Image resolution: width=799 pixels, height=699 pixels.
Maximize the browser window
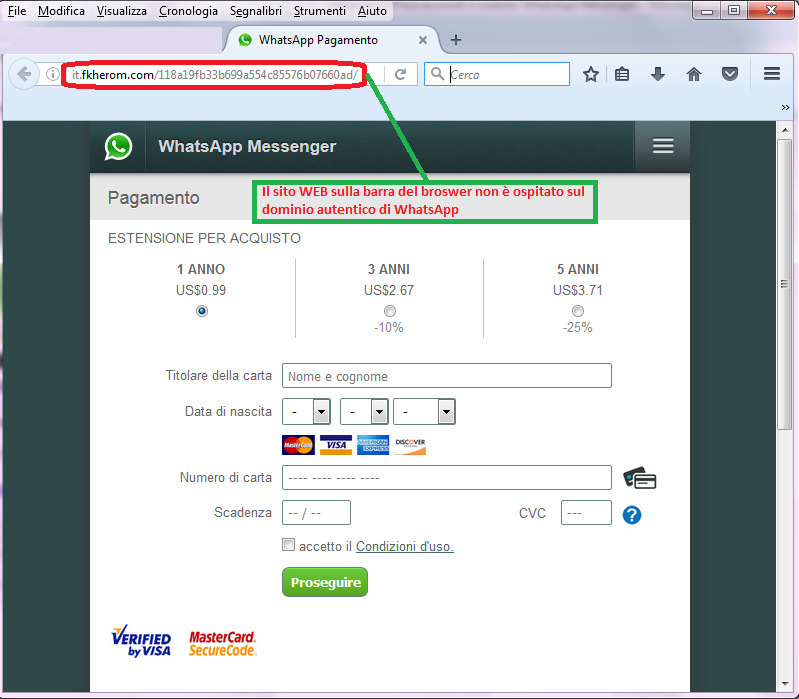tap(734, 11)
